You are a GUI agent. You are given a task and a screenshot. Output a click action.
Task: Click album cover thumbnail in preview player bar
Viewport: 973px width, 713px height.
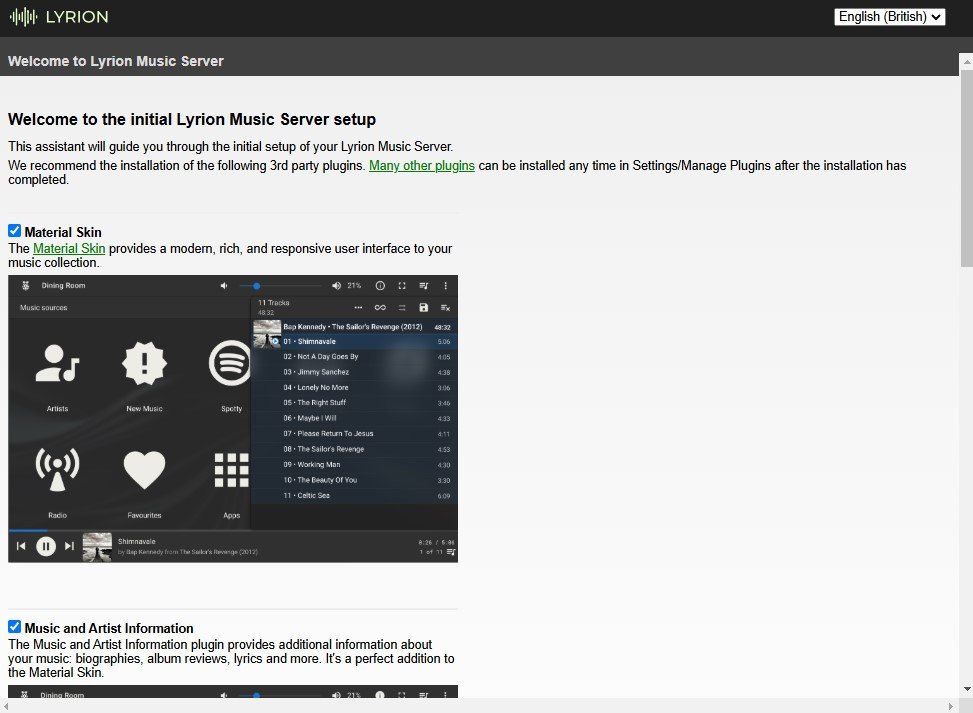coord(97,547)
